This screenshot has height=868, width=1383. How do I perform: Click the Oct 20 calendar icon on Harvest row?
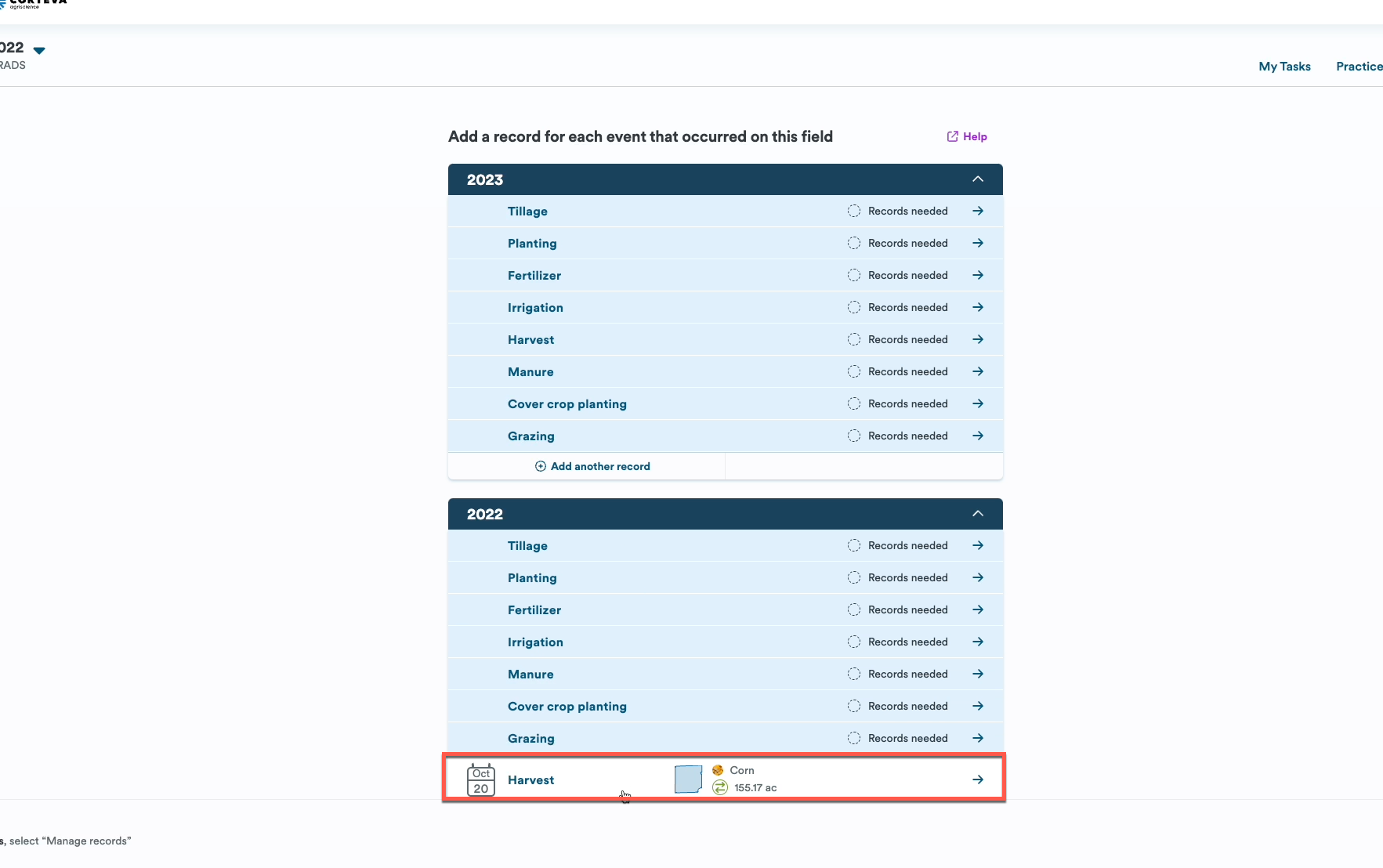click(x=480, y=779)
